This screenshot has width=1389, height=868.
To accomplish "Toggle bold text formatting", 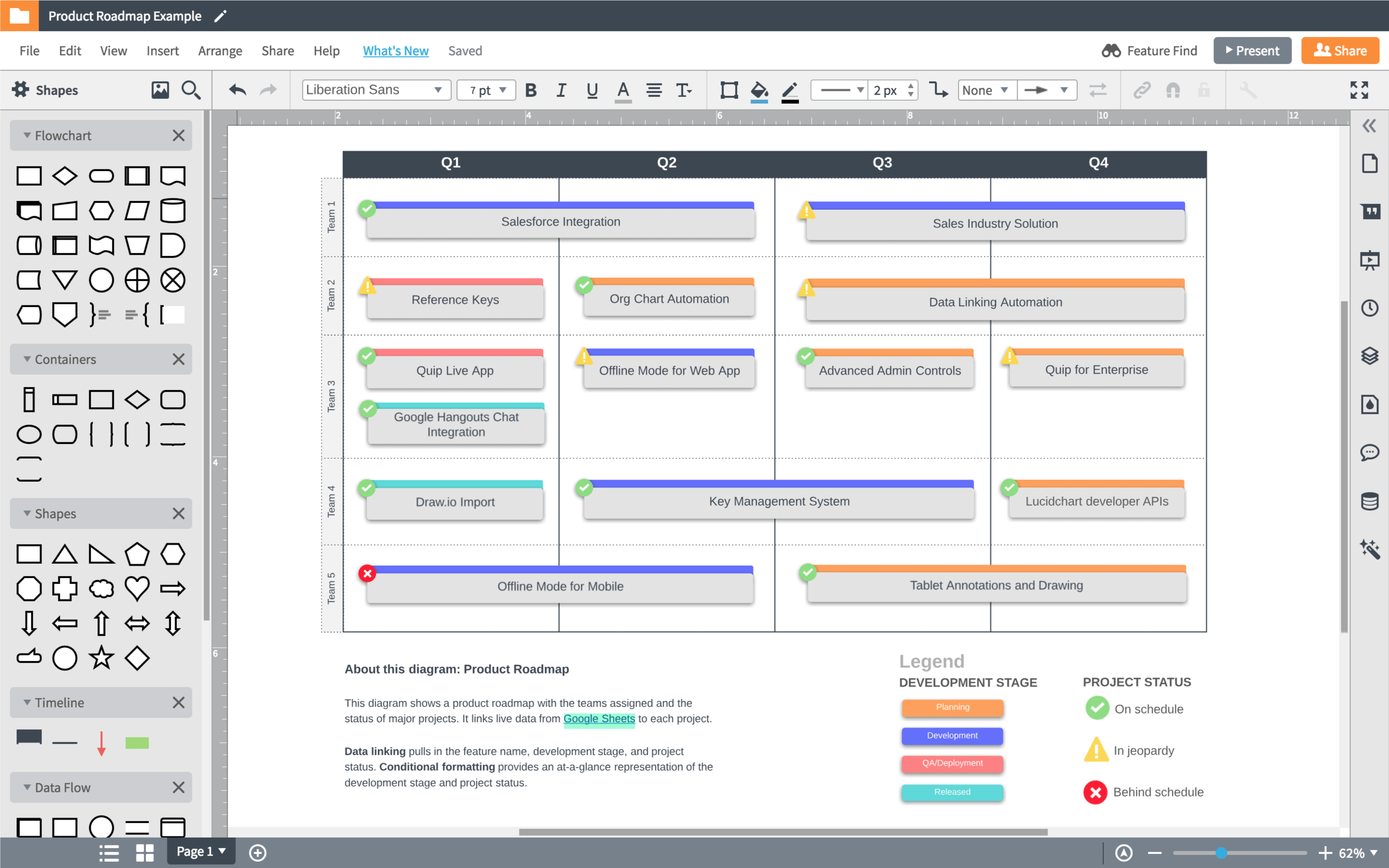I will coord(531,90).
